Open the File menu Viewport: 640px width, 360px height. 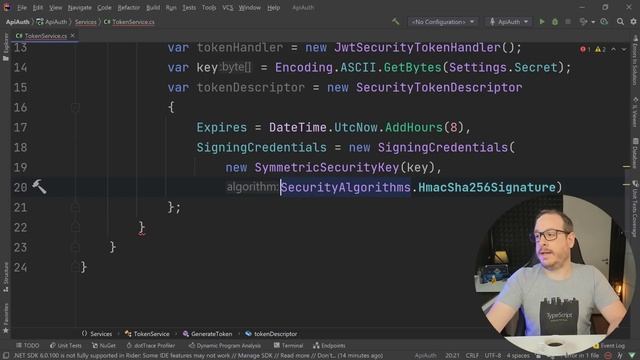(x=22, y=7)
